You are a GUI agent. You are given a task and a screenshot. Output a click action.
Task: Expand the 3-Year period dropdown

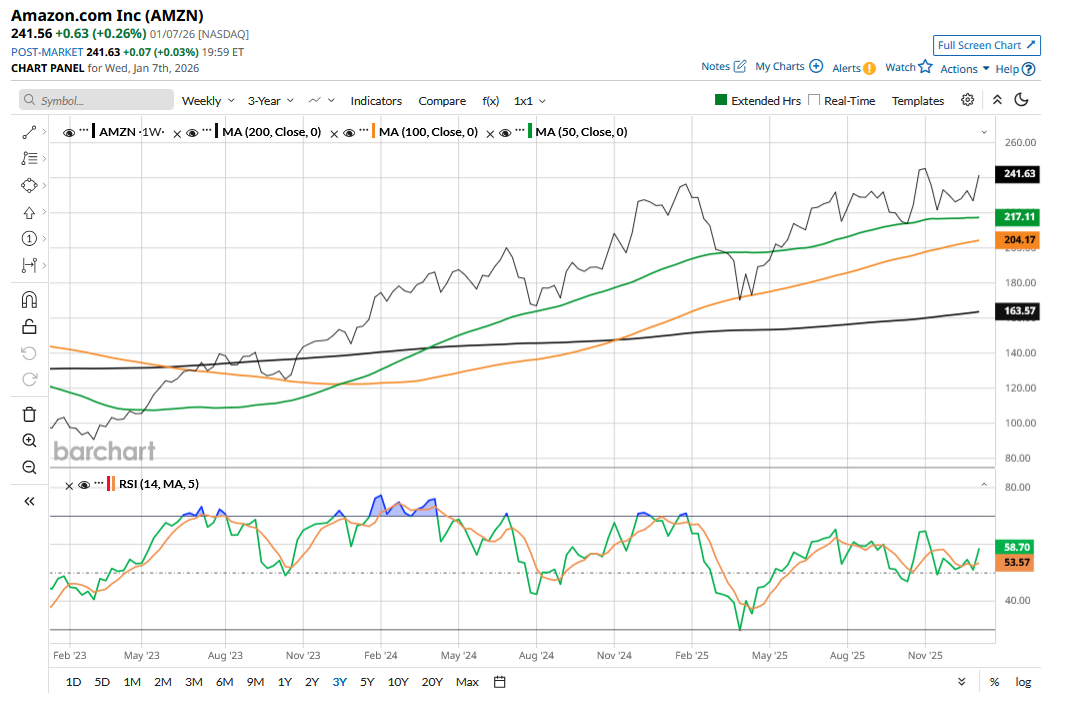click(270, 101)
